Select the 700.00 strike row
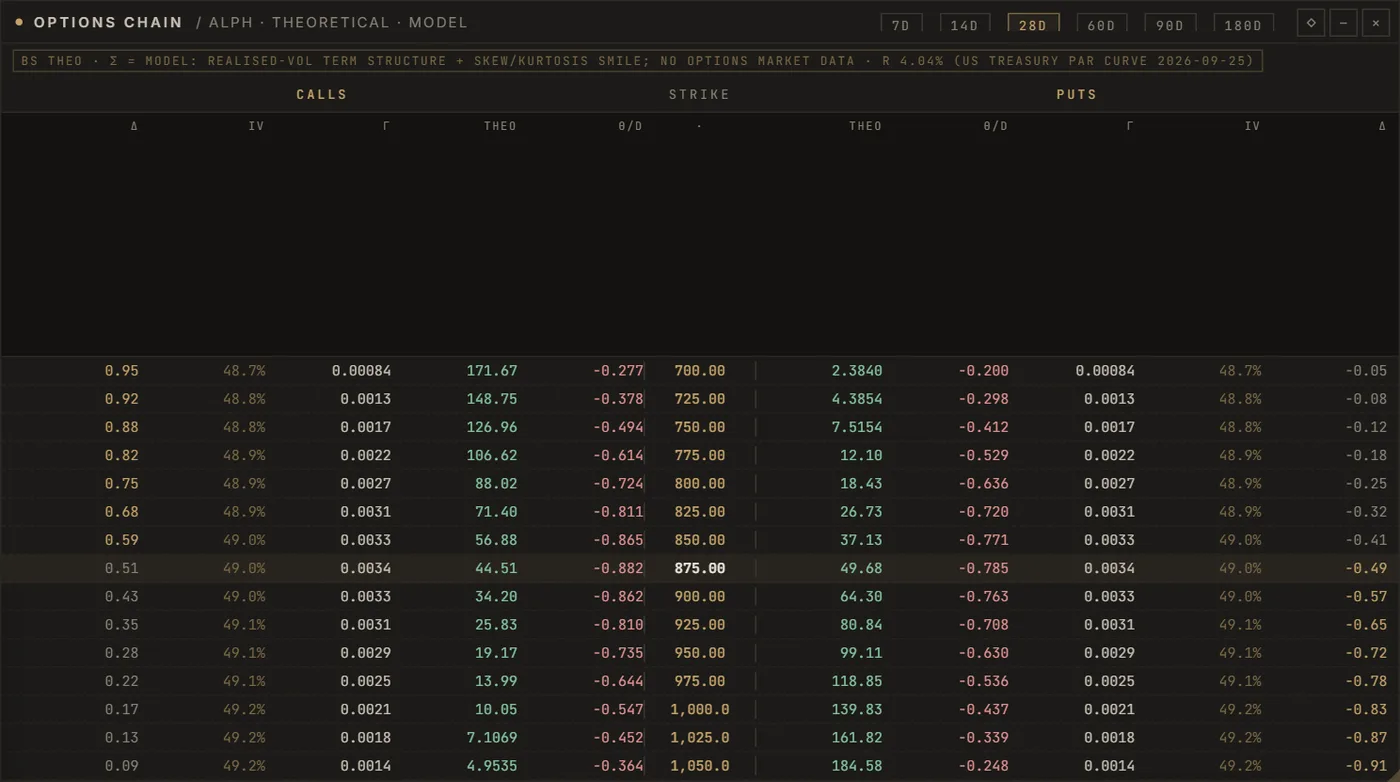 [x=700, y=371]
